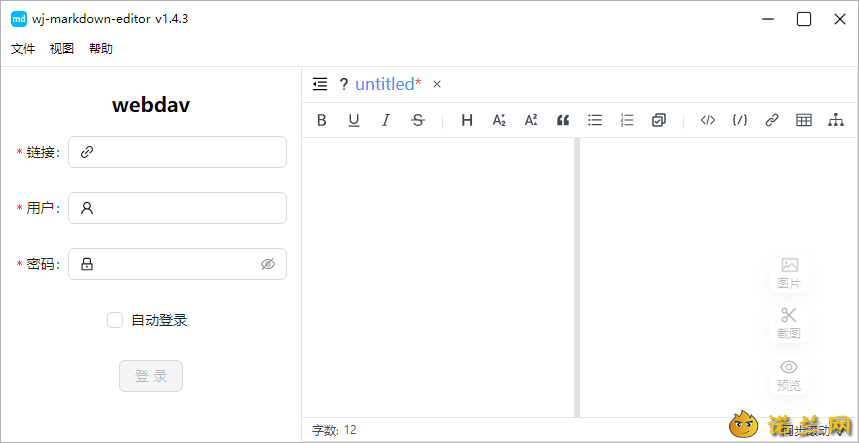Image resolution: width=859 pixels, height=443 pixels.
Task: Apply italic formatting from the toolbar
Action: (x=386, y=120)
